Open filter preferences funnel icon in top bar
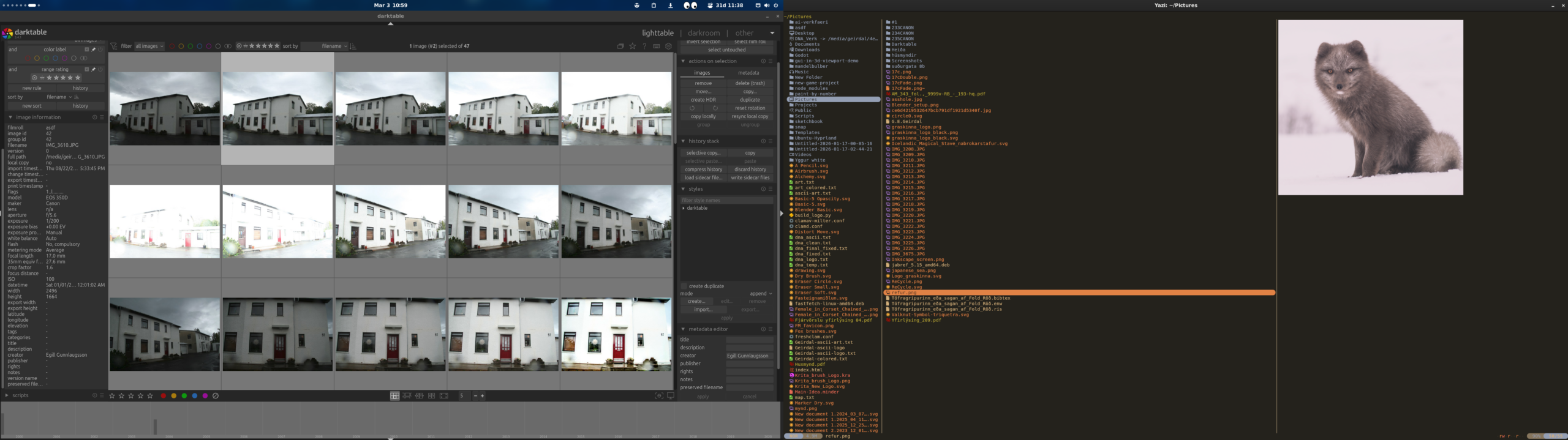This screenshot has width=1568, height=440. (113, 46)
